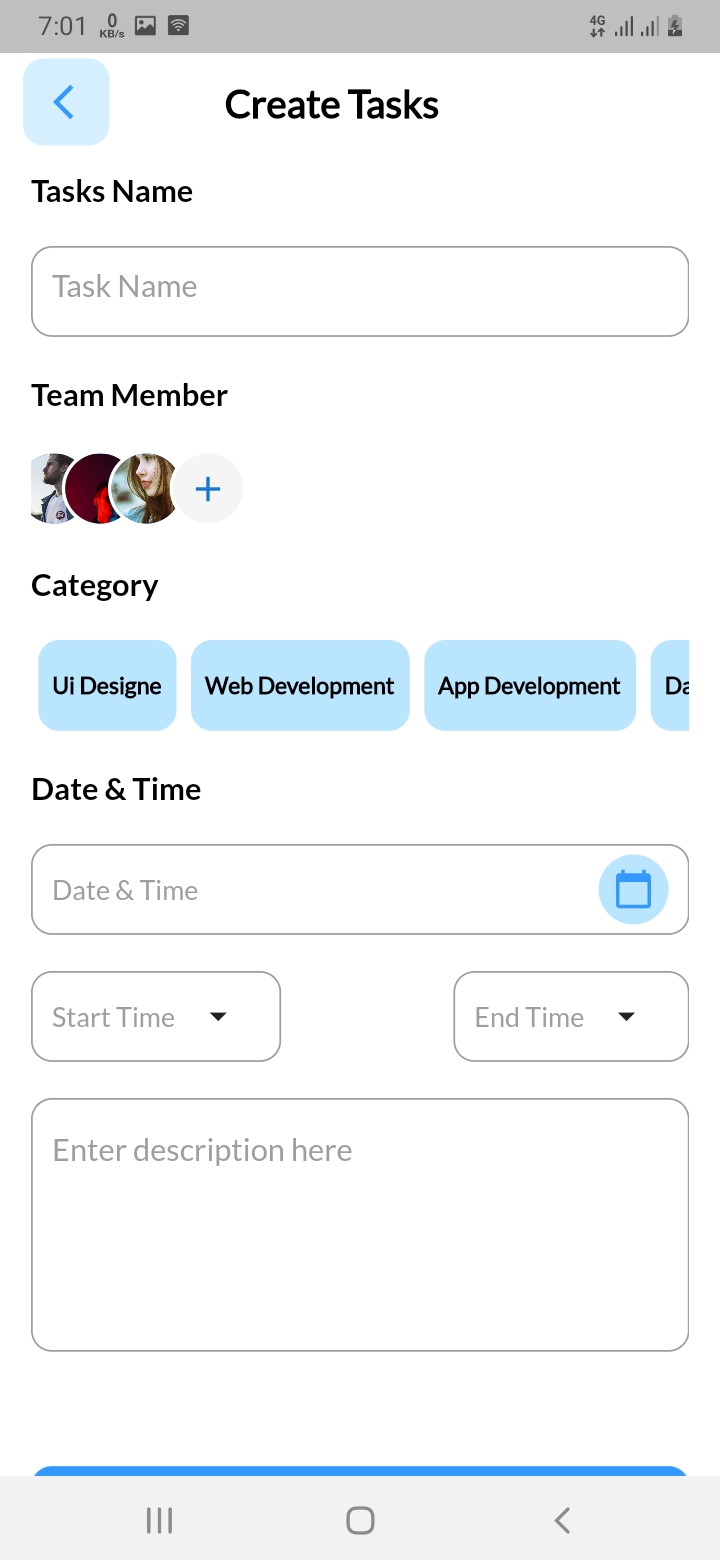The image size is (720, 1560).
Task: Tap the add team member plus icon
Action: 207,489
